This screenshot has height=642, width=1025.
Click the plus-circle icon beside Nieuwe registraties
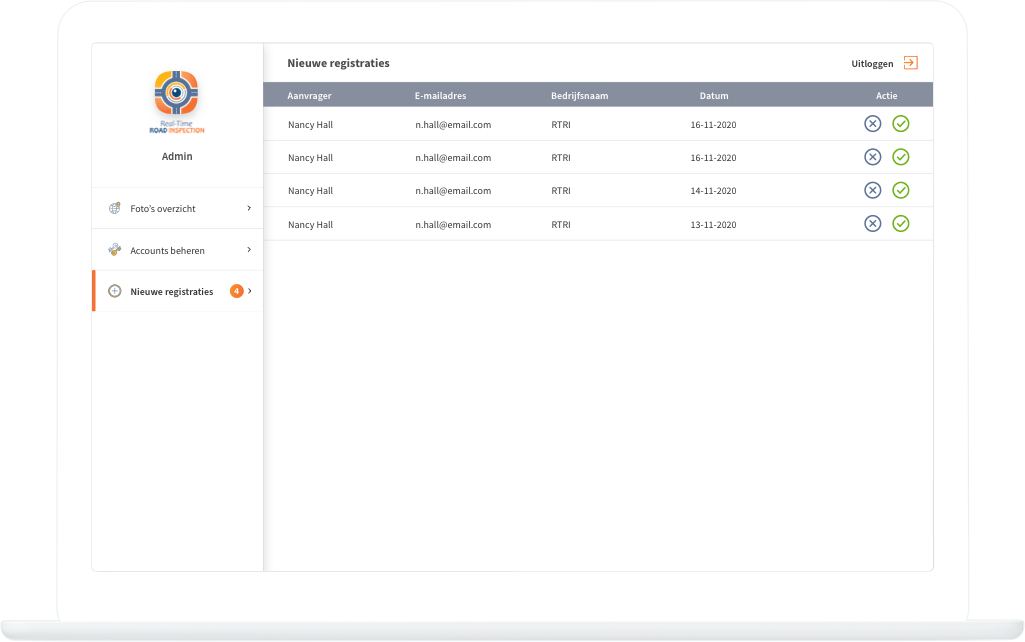(114, 291)
